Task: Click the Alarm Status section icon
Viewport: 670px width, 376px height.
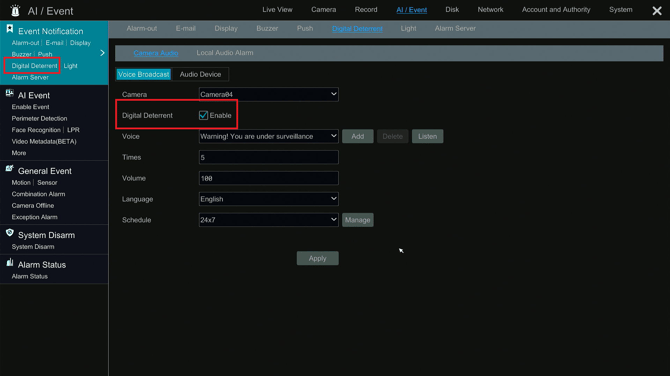Action: (9, 262)
